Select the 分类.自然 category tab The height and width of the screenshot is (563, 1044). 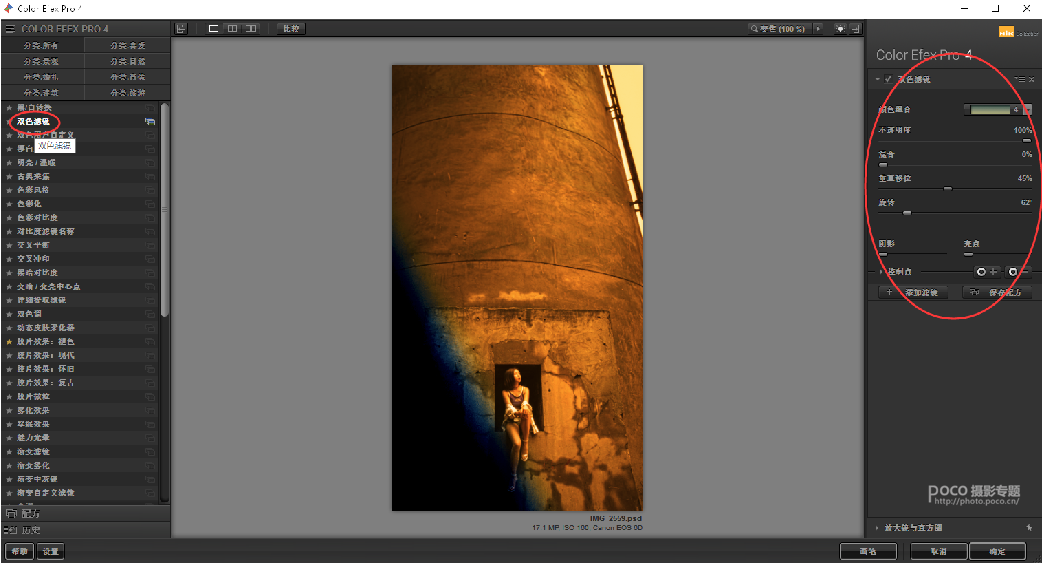tap(127, 61)
